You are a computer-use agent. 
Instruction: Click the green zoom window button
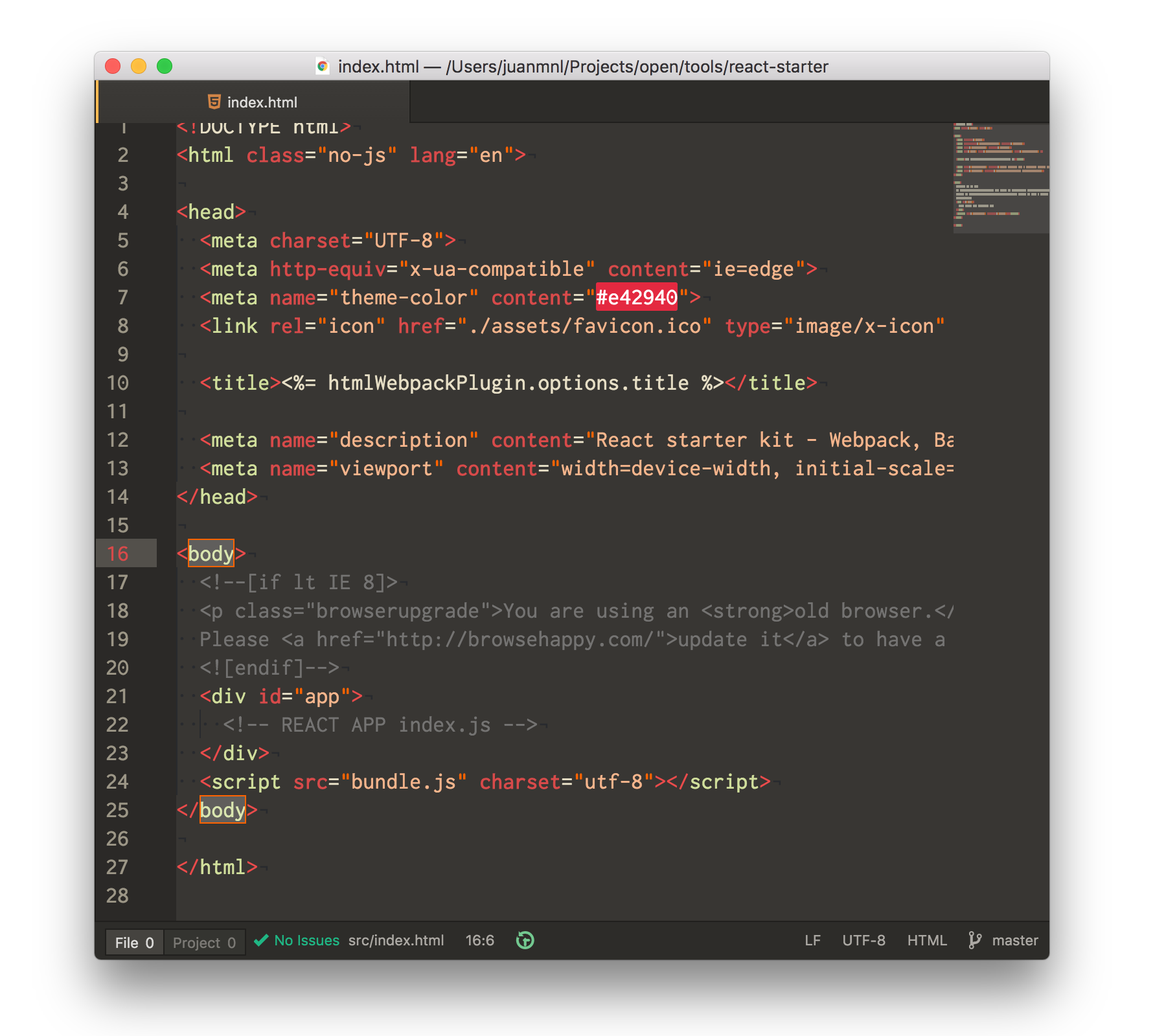tap(165, 66)
